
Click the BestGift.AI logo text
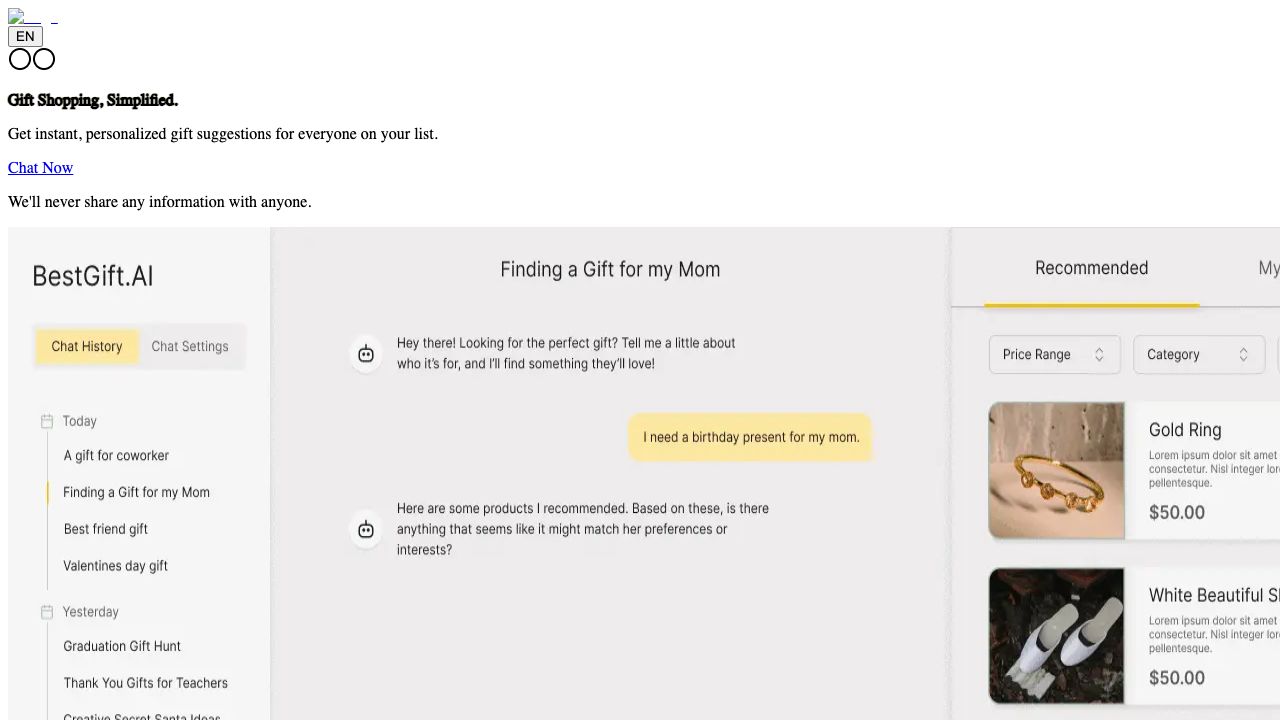pyautogui.click(x=93, y=276)
